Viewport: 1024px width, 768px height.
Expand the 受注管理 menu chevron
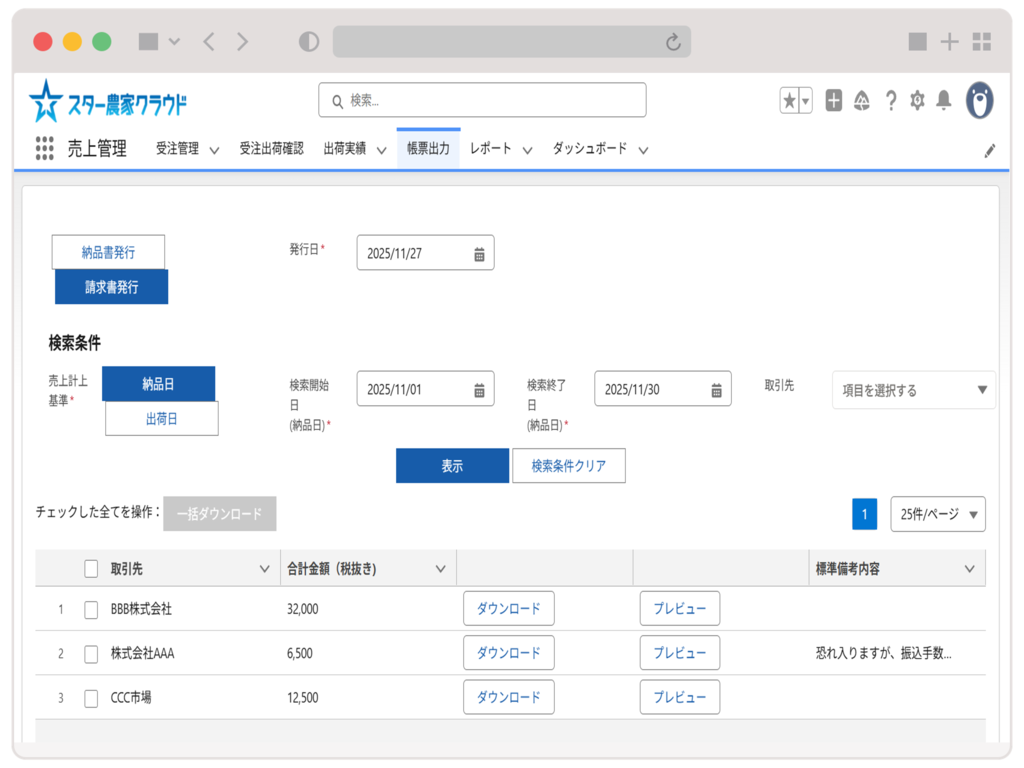click(214, 150)
